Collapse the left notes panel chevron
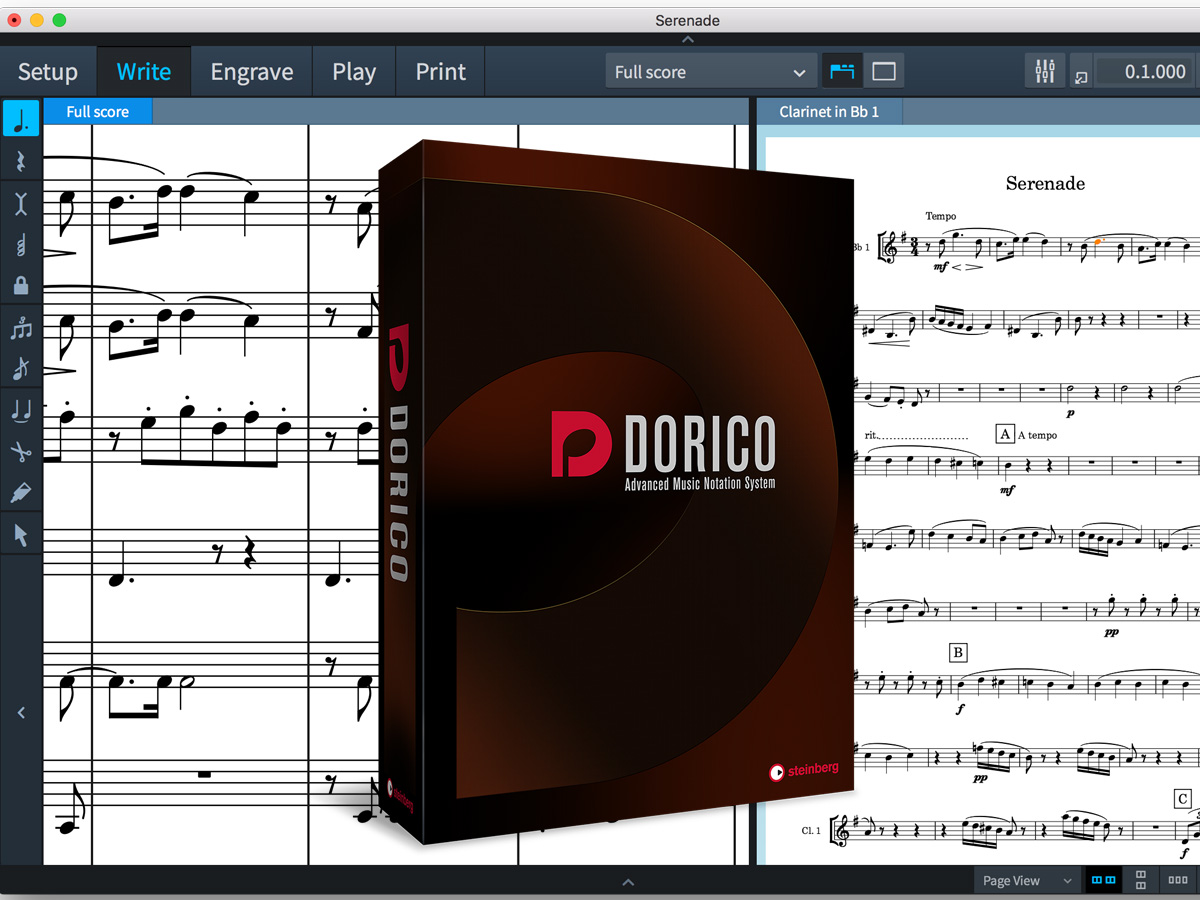 tap(21, 713)
